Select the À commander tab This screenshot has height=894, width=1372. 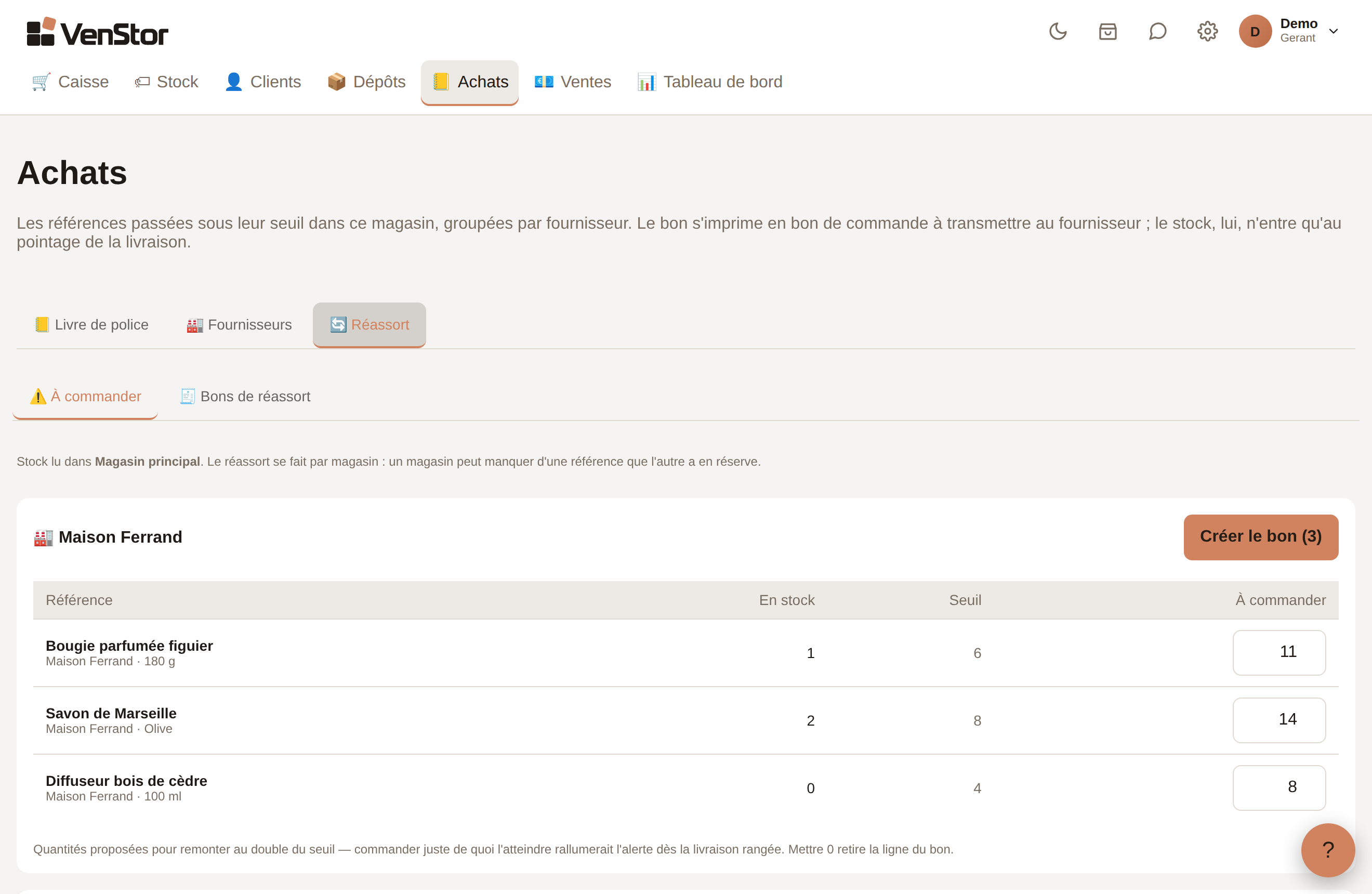click(x=85, y=397)
